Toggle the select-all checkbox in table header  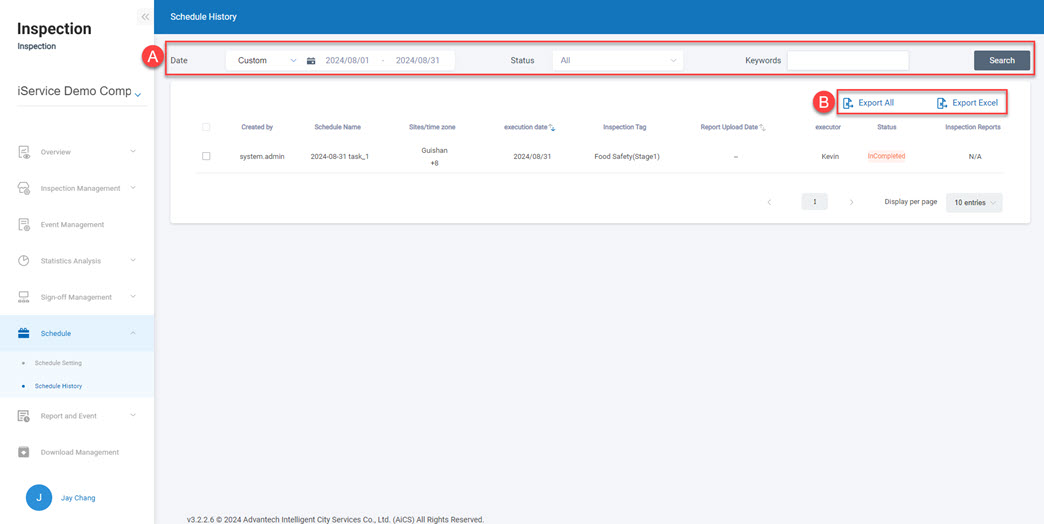tap(206, 127)
